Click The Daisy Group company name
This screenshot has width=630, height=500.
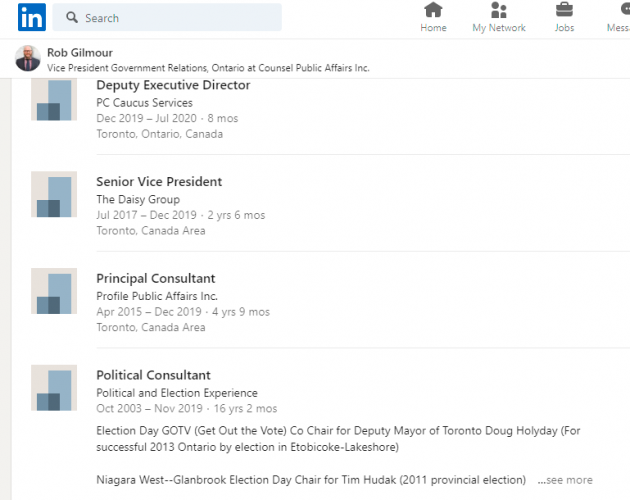pyautogui.click(x=138, y=199)
